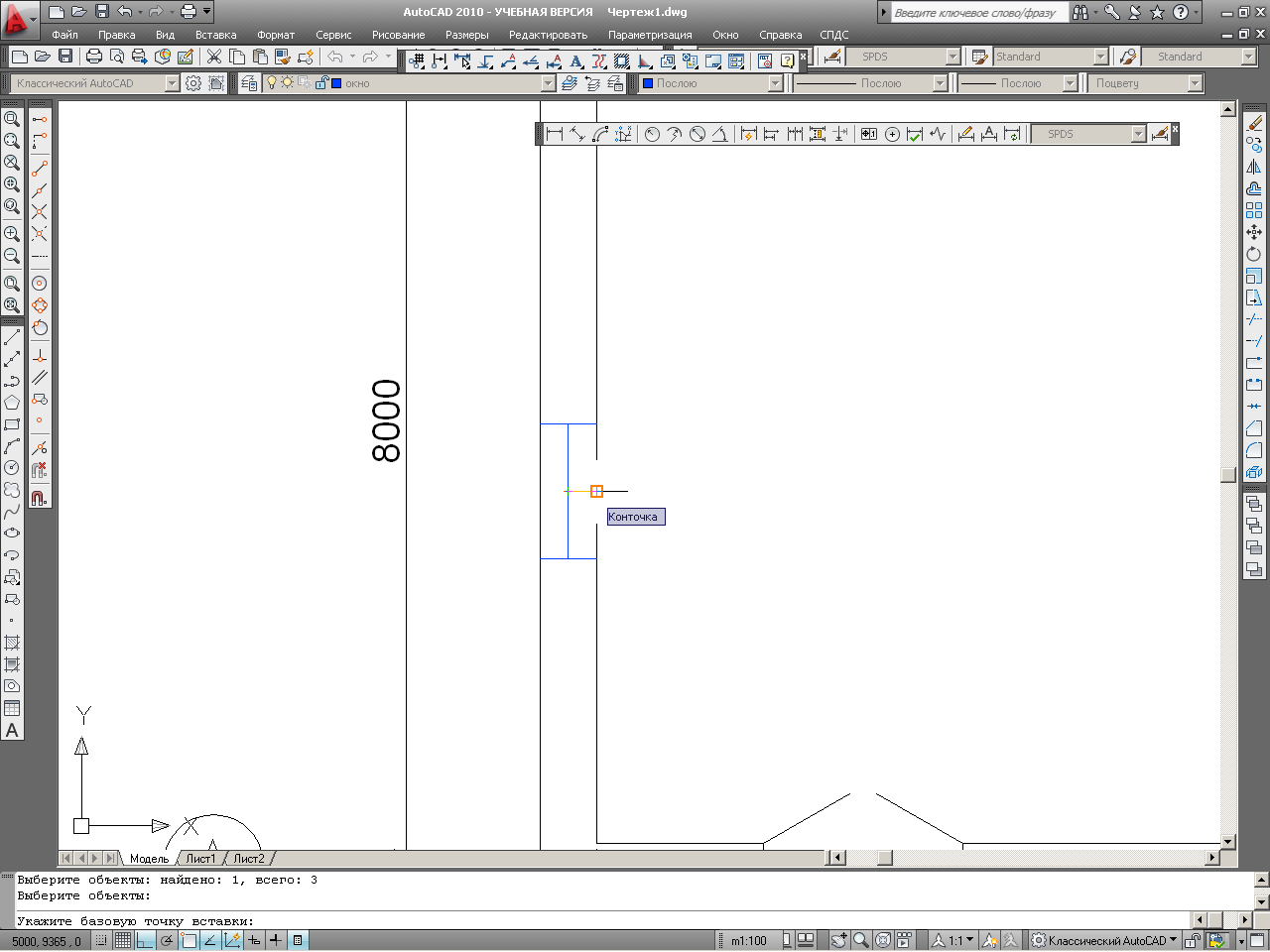This screenshot has width=1270, height=952.
Task: Open the Table tool in the draw toolbar
Action: point(12,708)
